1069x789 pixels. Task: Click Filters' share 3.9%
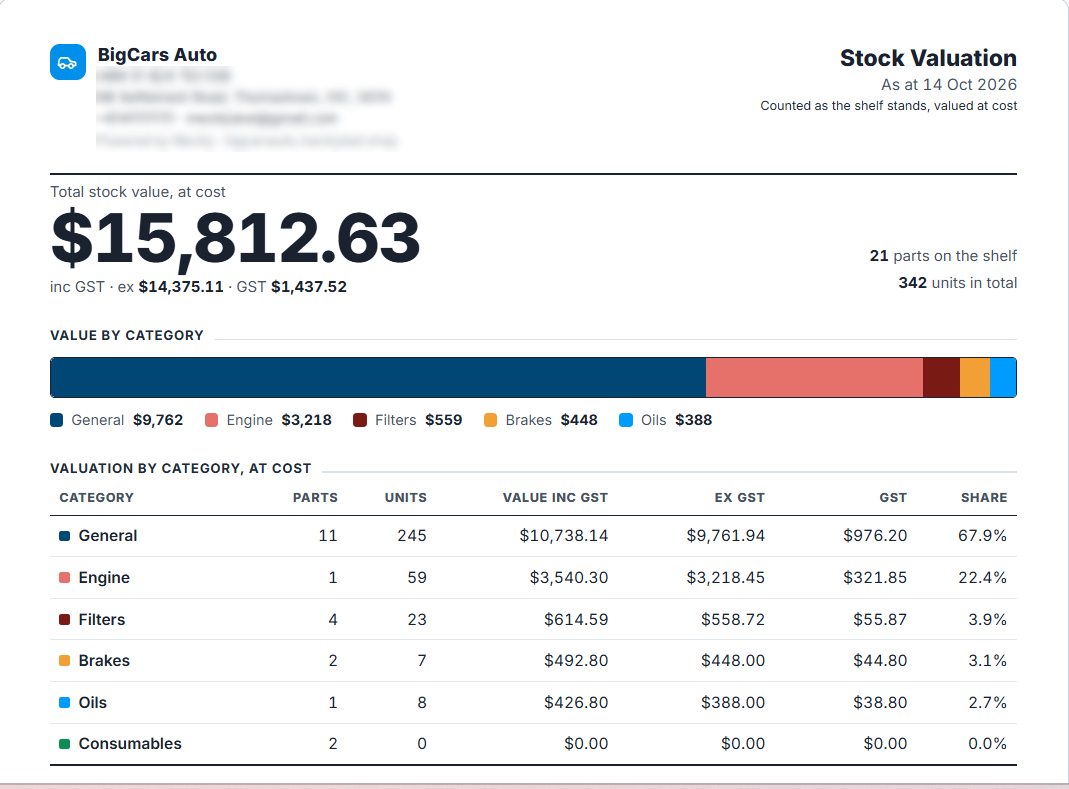pos(988,620)
